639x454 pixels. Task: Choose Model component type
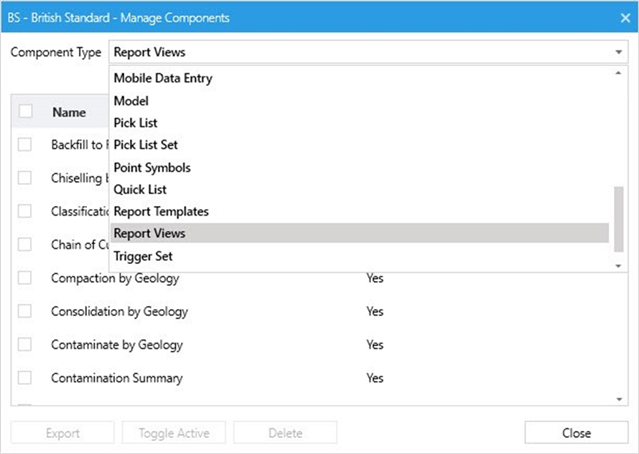(x=131, y=101)
